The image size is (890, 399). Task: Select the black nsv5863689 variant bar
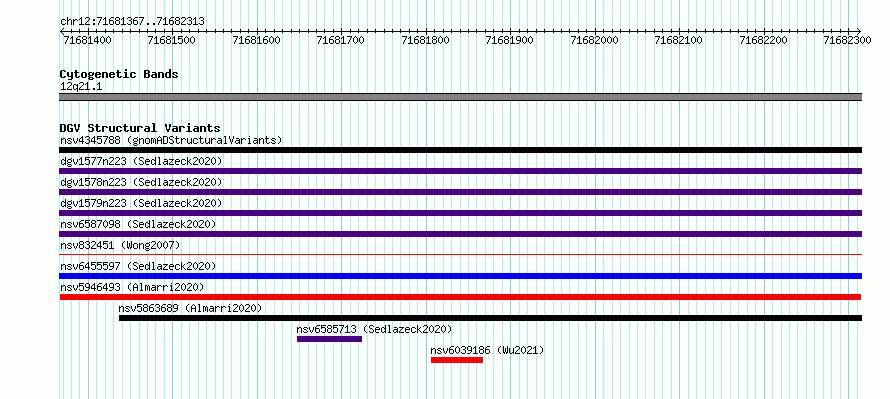[490, 318]
